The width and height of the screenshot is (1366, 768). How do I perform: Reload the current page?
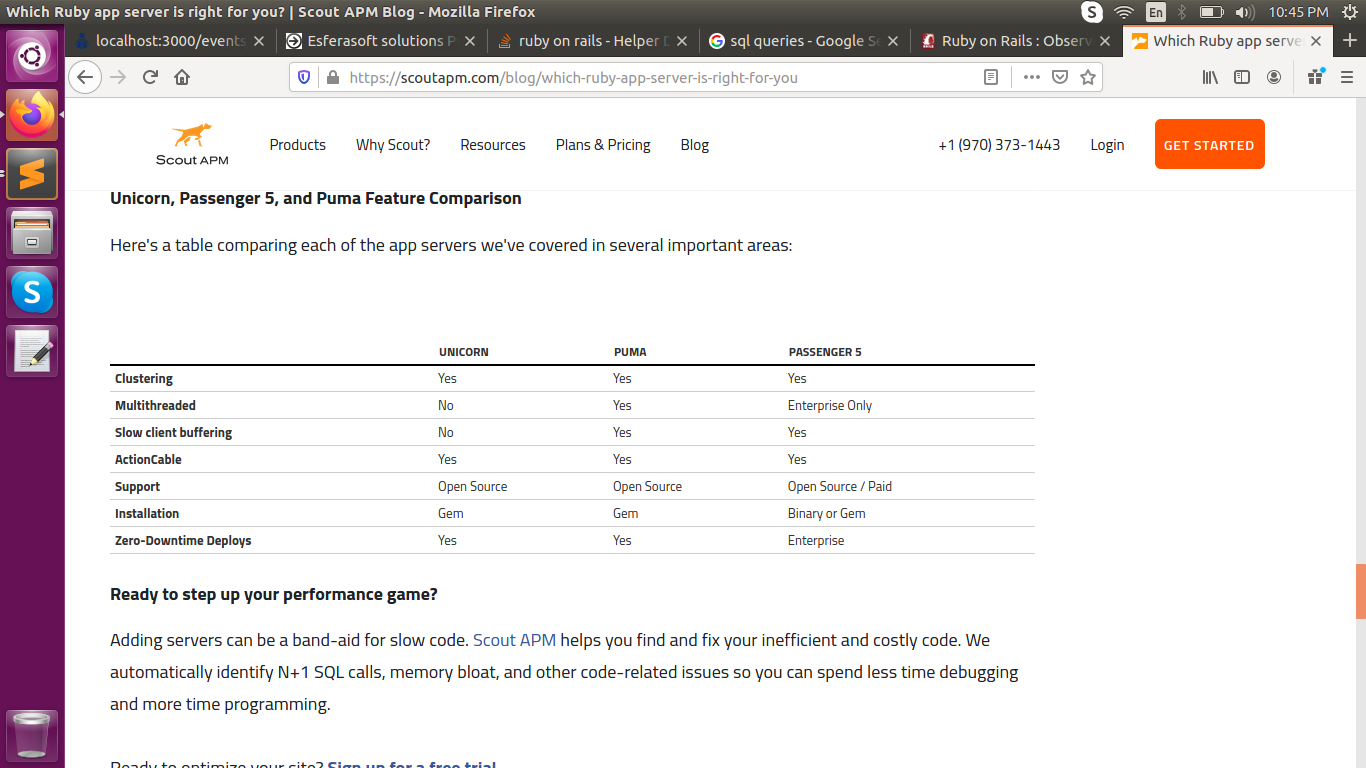pos(150,77)
